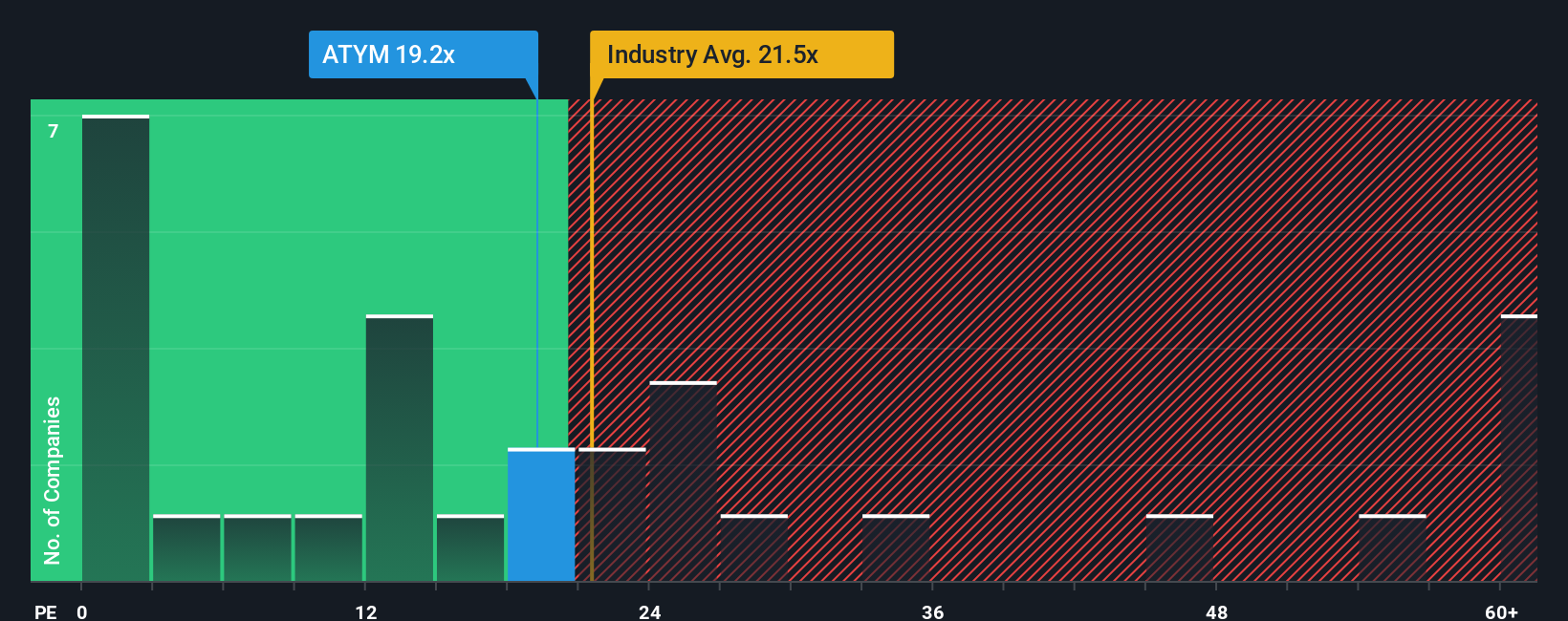Click the "No. of Companies" axis title
This screenshot has height=621, width=1568.
click(x=53, y=480)
